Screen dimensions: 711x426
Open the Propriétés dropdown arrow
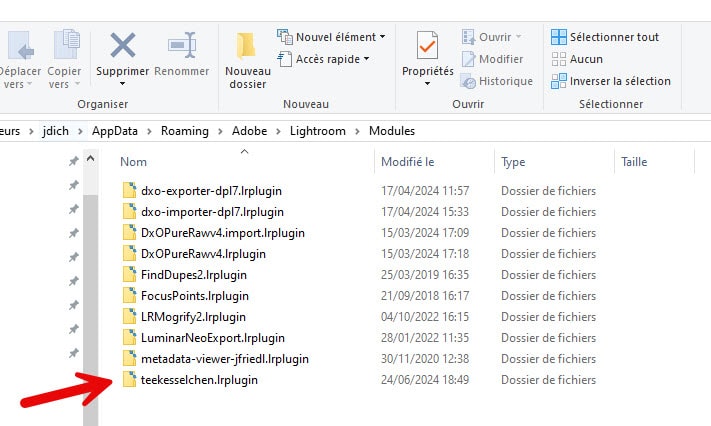point(427,84)
